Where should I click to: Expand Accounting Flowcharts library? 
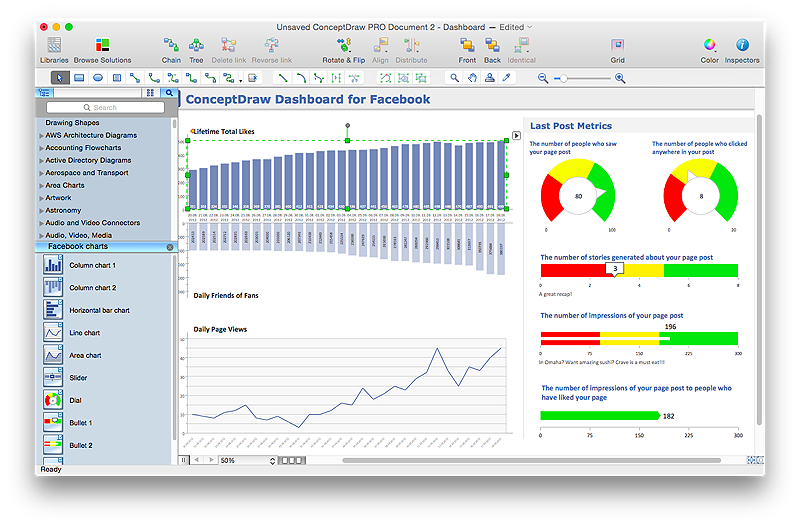click(41, 148)
